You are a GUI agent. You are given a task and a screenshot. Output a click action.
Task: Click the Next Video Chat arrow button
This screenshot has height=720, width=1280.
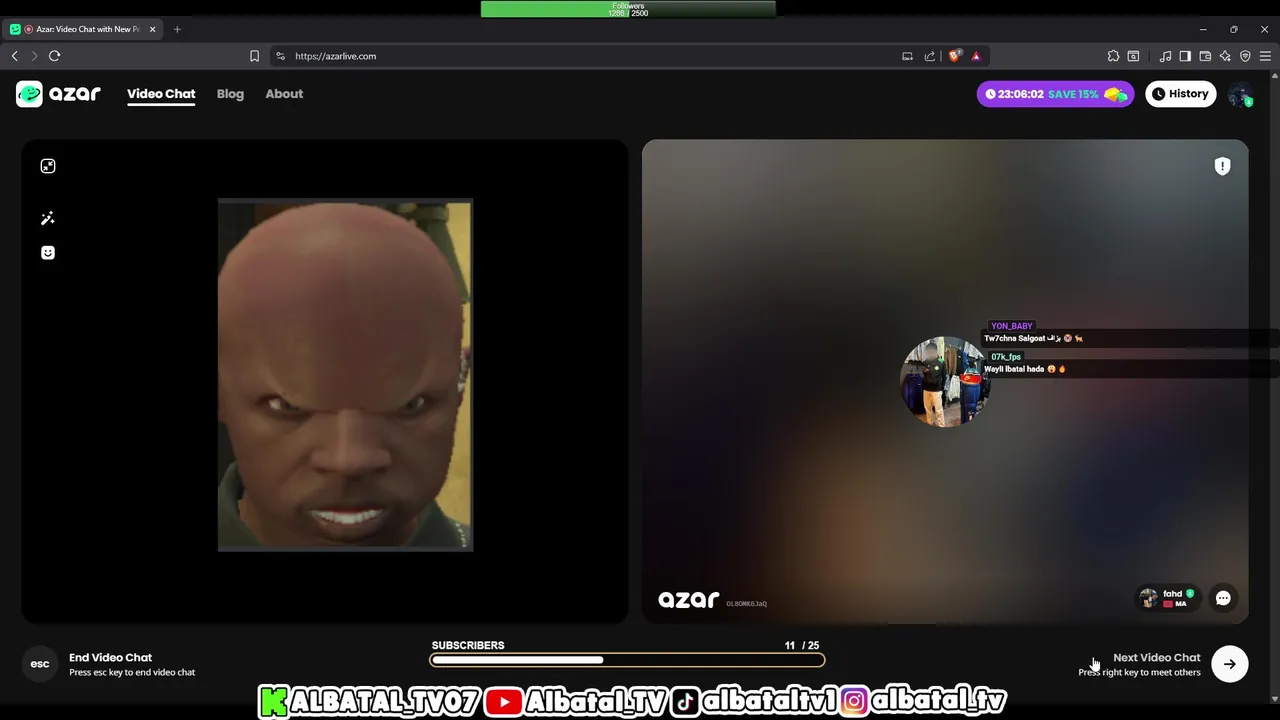[1229, 664]
